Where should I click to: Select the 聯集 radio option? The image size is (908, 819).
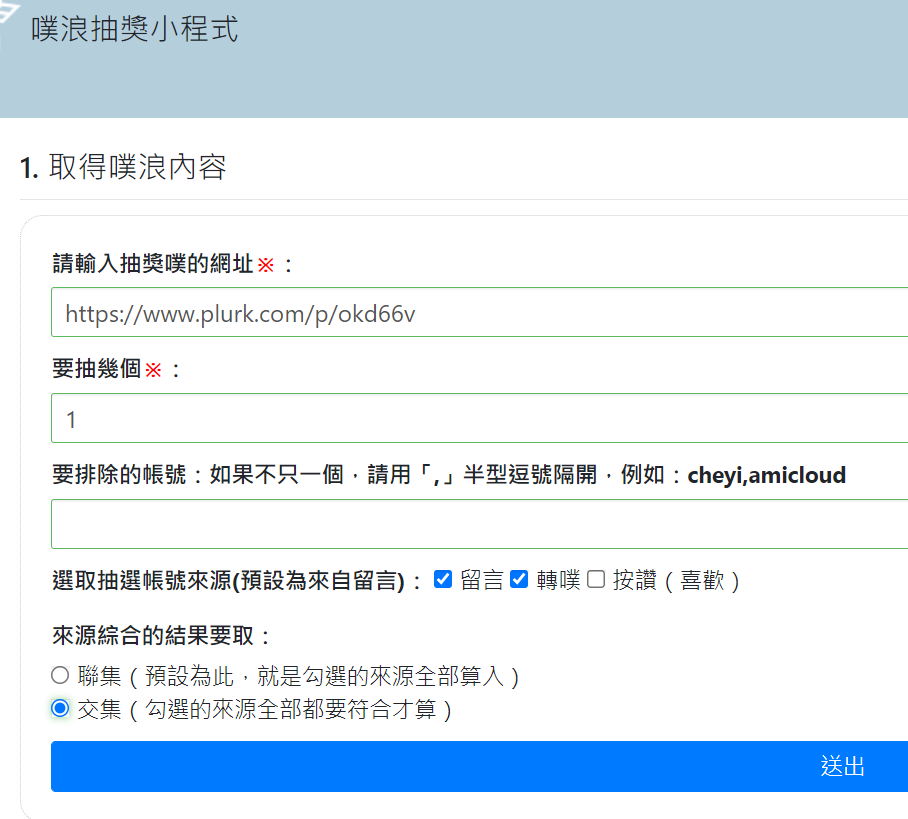(x=60, y=675)
